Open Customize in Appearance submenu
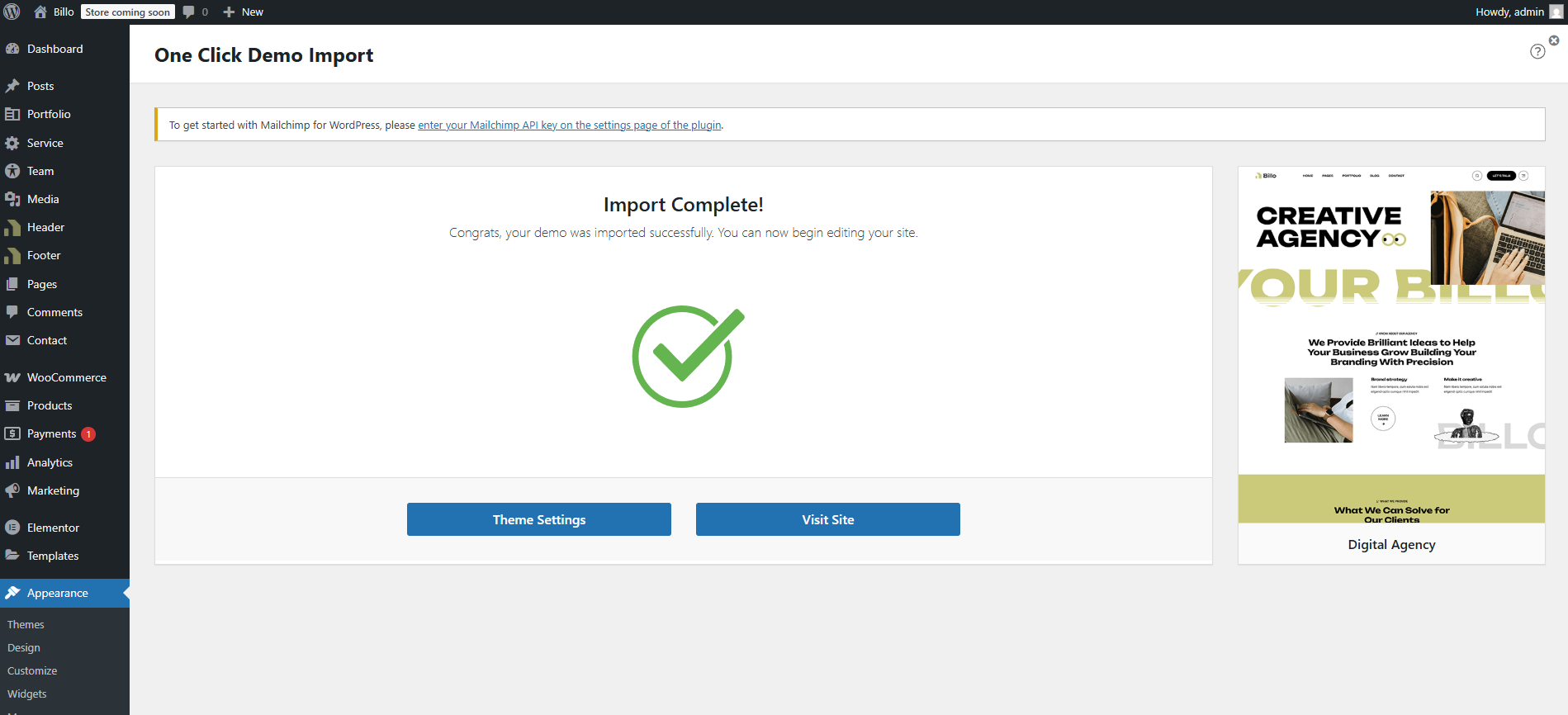 pos(32,670)
